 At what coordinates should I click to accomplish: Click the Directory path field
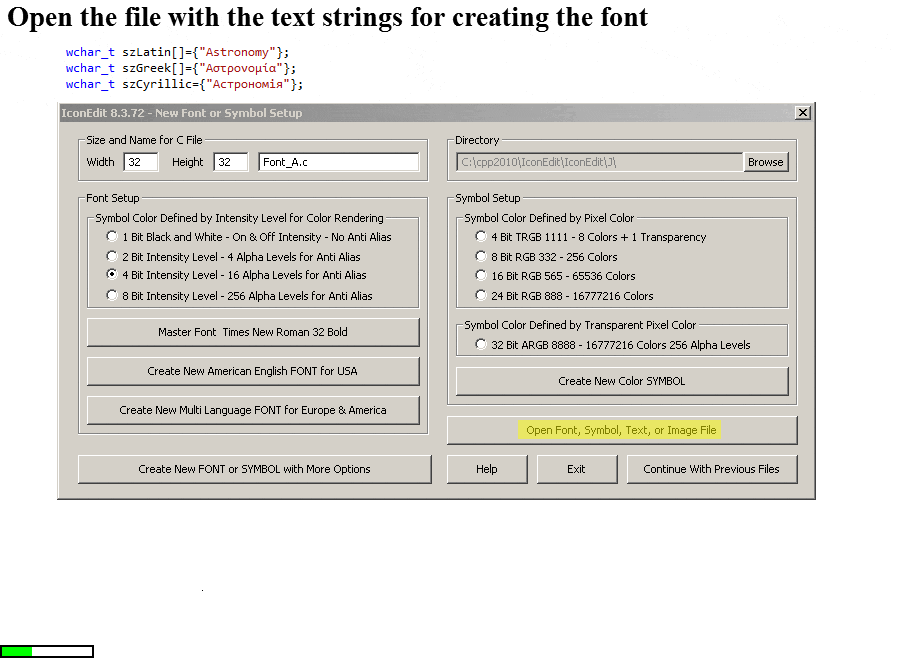click(600, 162)
